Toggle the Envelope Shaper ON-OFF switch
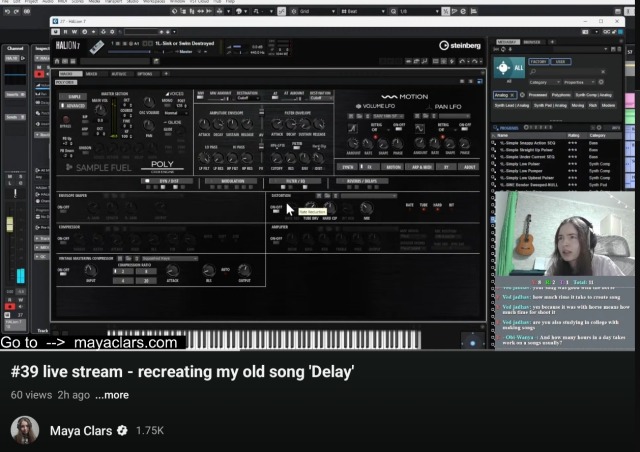 coord(63,211)
